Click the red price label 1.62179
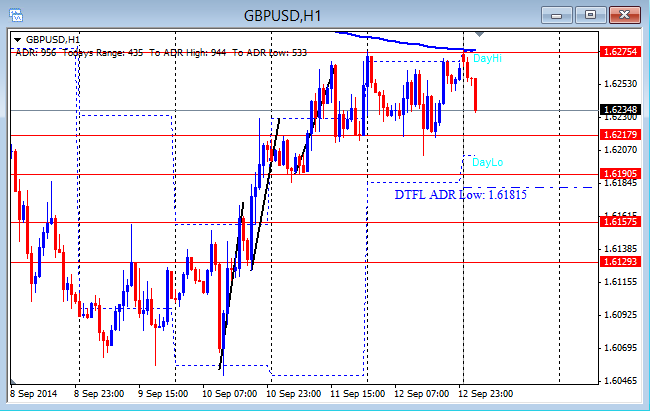 pos(620,134)
